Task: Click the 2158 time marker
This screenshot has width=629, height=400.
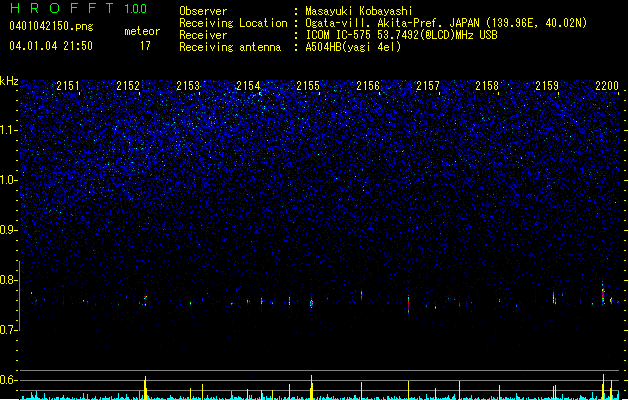Action: (x=487, y=86)
